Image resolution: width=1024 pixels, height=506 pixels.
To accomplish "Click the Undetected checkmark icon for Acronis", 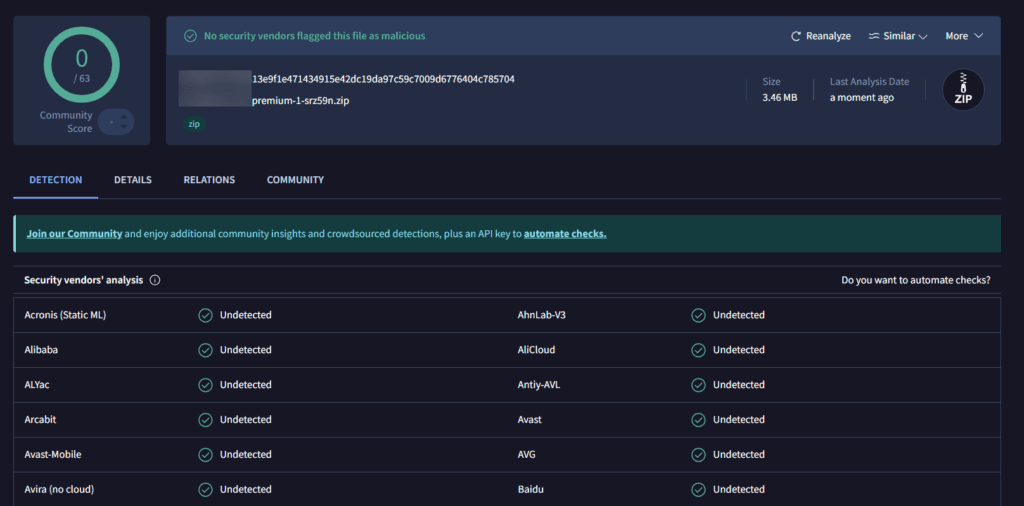I will click(205, 315).
